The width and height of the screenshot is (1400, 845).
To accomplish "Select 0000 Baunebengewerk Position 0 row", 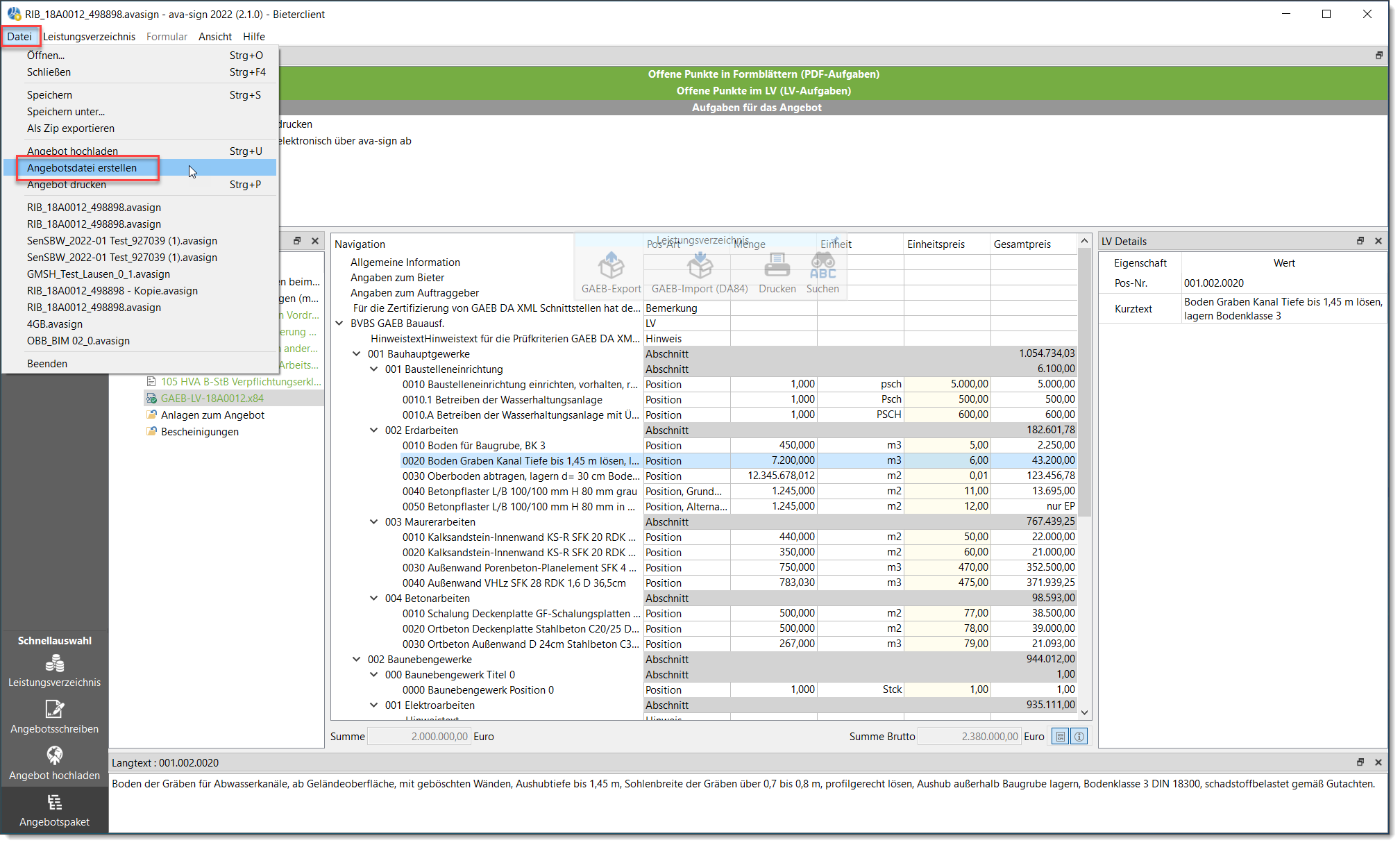I will point(478,690).
